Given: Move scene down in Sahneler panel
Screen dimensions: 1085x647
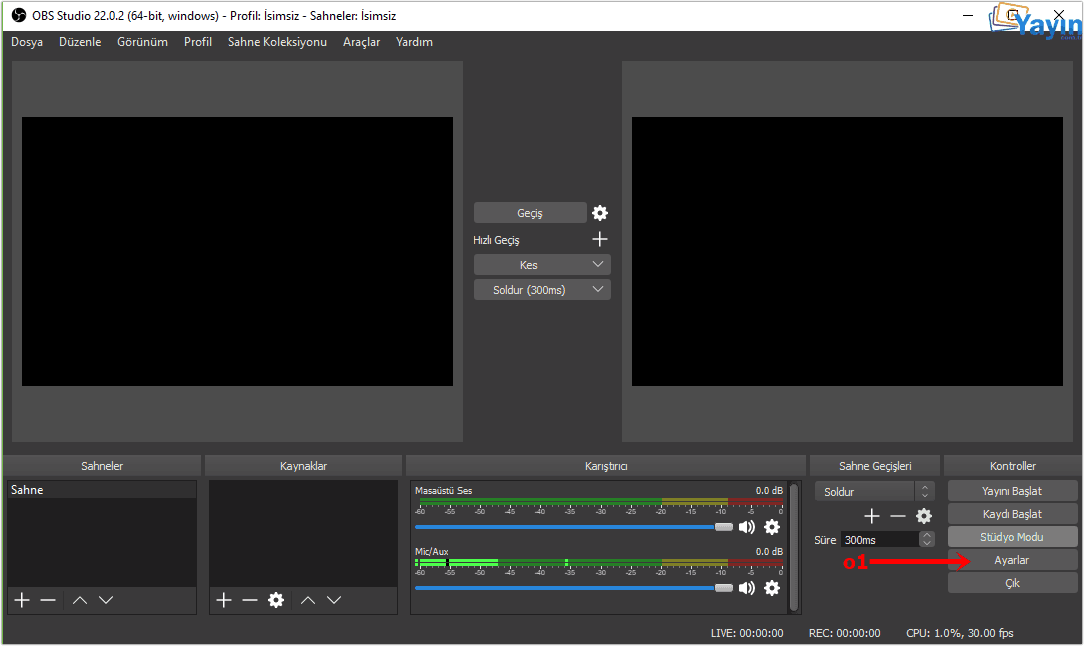Looking at the screenshot, I should tap(106, 600).
